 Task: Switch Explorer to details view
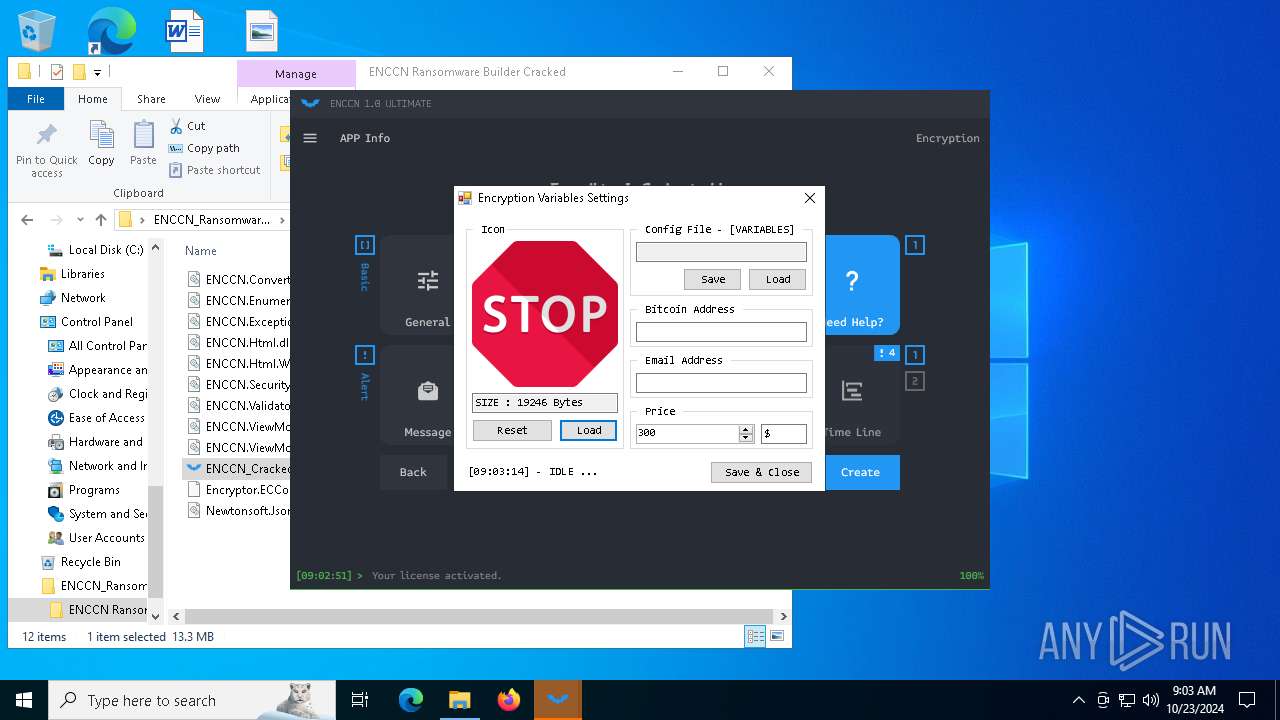(755, 636)
